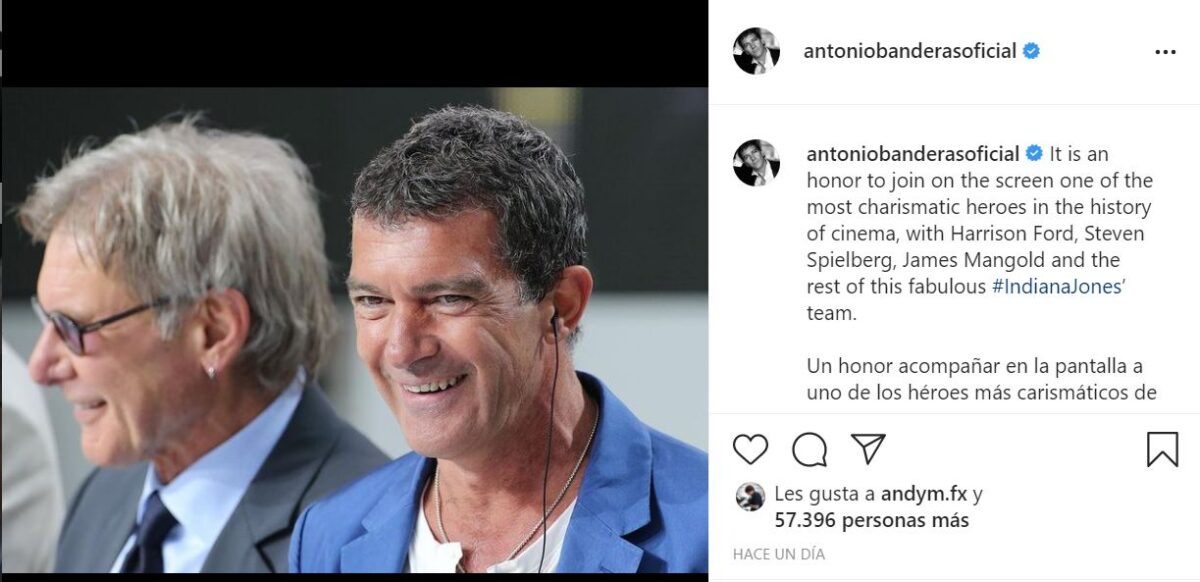Click small liker avatar near 'Les gusta'
This screenshot has height=582, width=1200.
click(x=750, y=496)
